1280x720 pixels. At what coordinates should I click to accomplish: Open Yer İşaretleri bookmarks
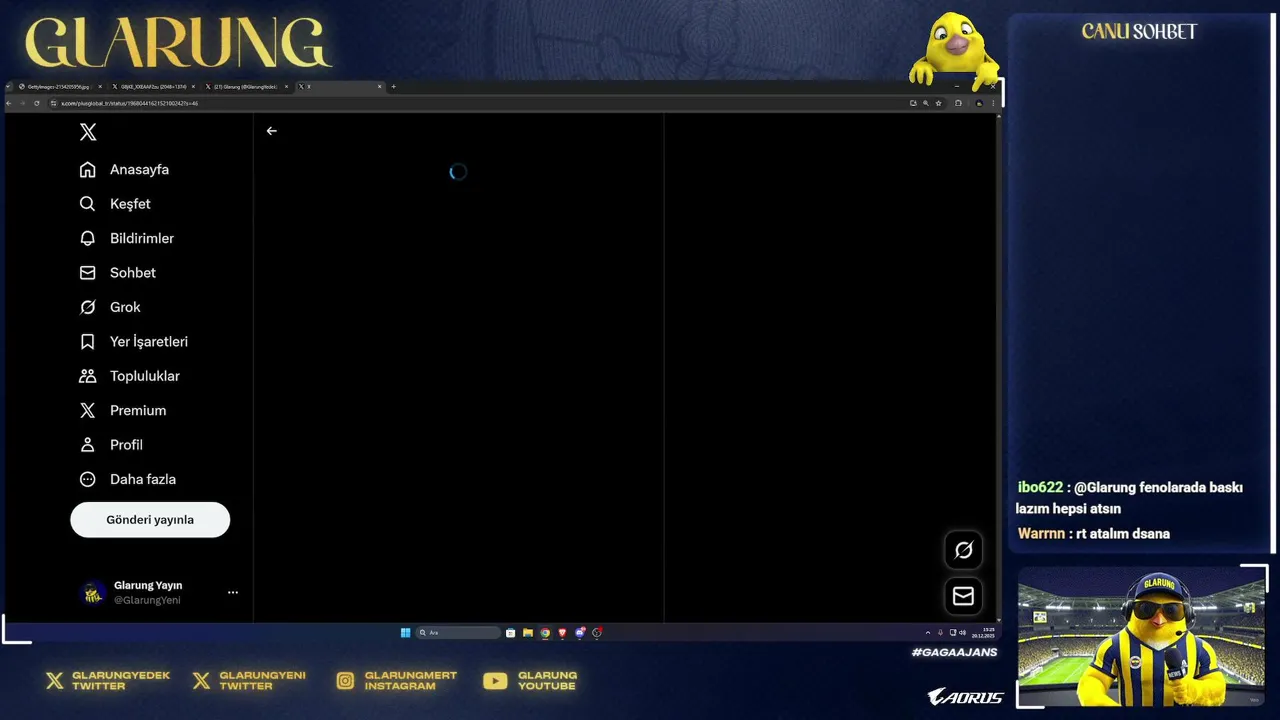point(134,342)
